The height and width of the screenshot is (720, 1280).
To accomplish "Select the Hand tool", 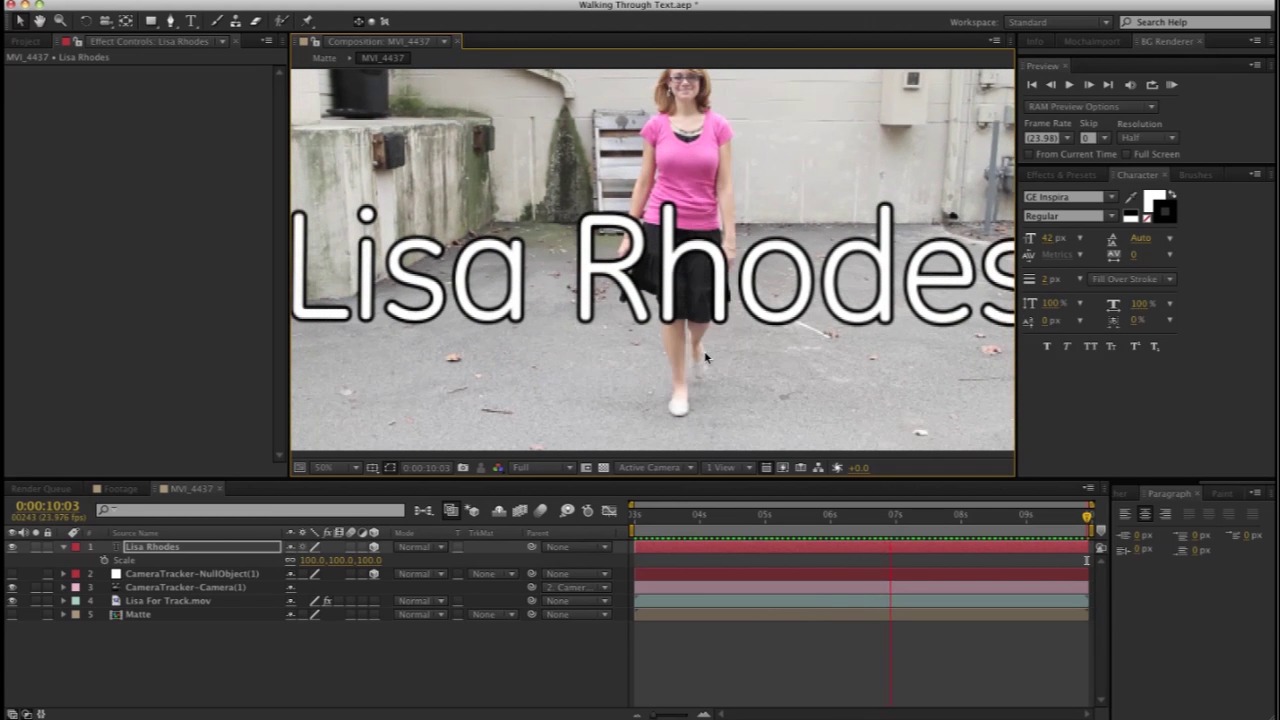I will point(40,21).
